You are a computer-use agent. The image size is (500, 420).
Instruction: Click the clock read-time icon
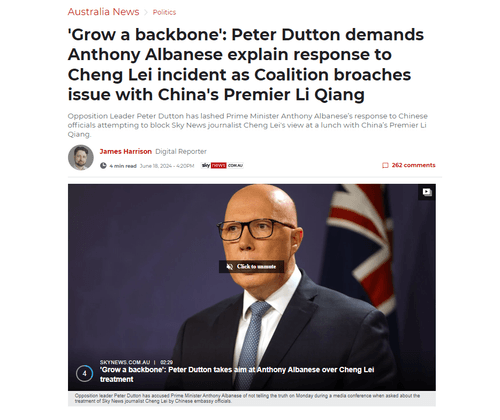pos(103,166)
